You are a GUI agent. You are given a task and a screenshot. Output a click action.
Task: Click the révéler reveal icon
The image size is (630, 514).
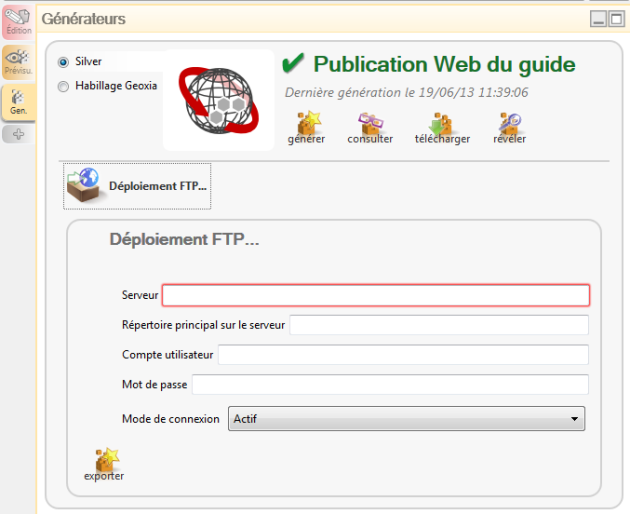[x=509, y=128]
